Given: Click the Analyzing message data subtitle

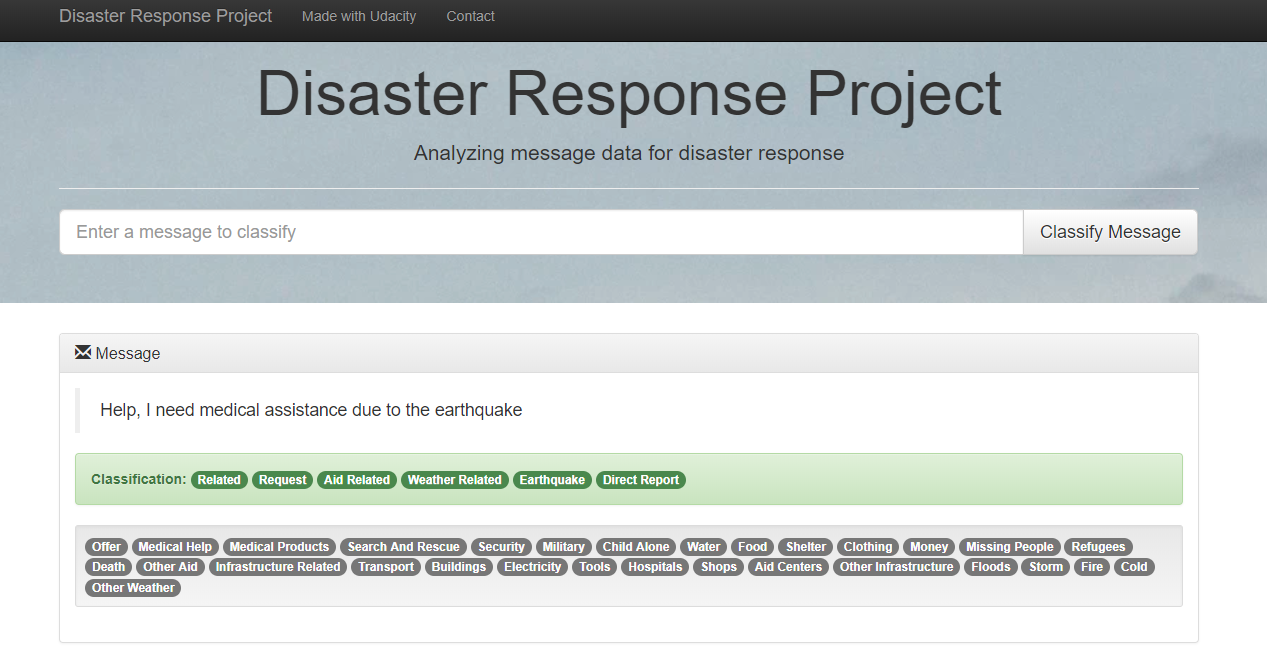Looking at the screenshot, I should click(x=629, y=153).
